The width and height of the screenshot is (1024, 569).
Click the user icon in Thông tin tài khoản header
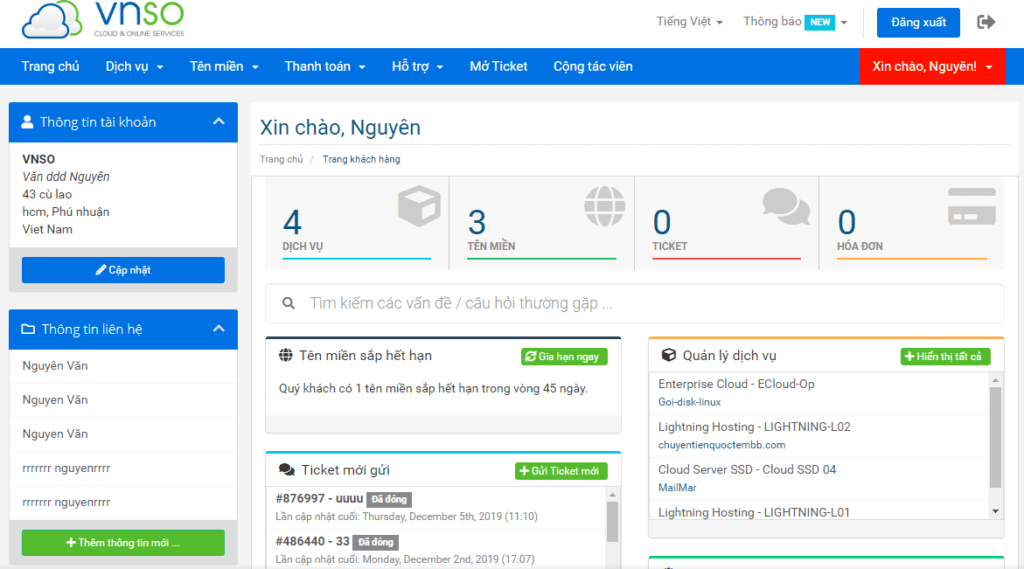[x=27, y=122]
